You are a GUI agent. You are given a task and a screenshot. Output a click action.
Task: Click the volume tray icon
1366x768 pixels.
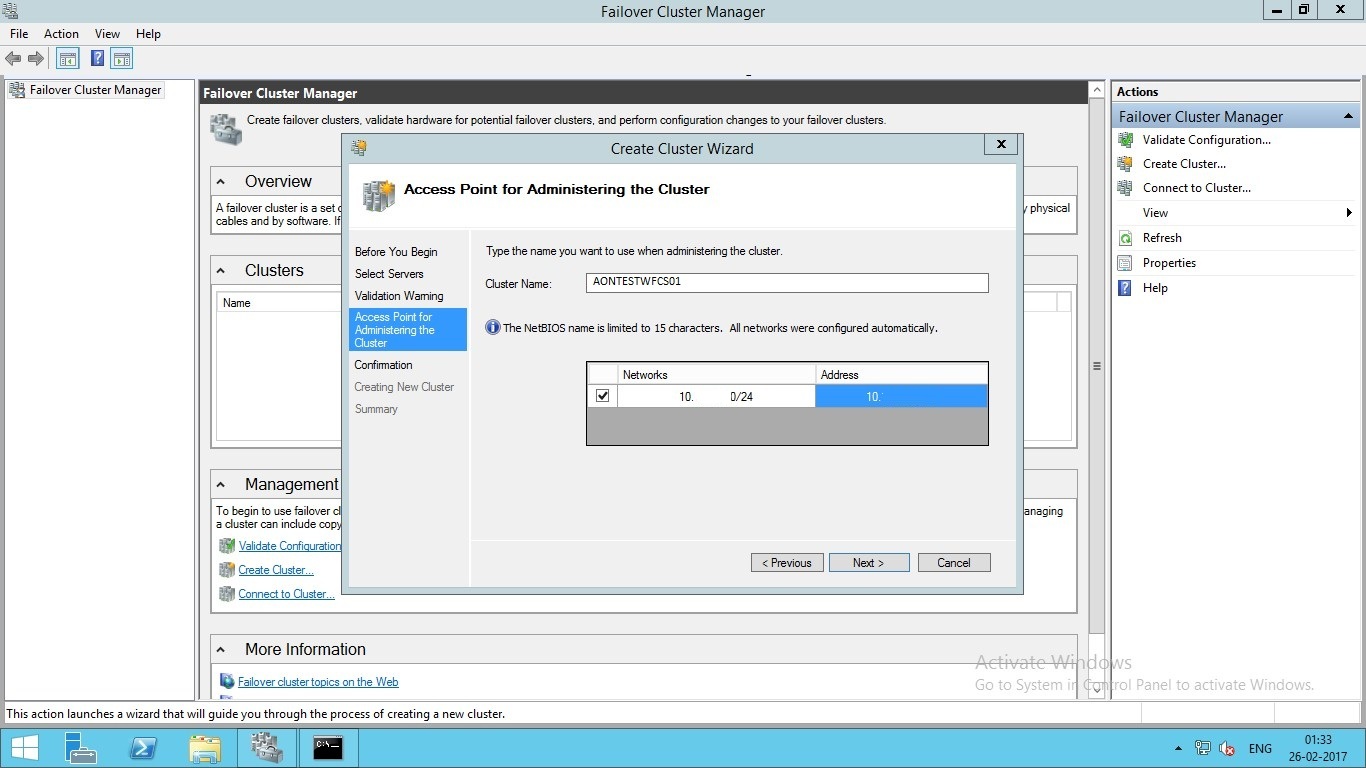[x=1227, y=748]
